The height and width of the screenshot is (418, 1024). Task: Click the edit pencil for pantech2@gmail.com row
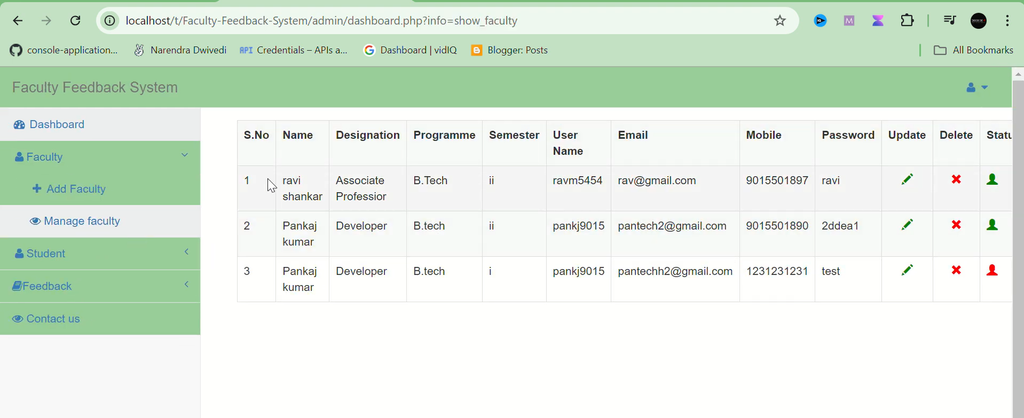coord(906,225)
